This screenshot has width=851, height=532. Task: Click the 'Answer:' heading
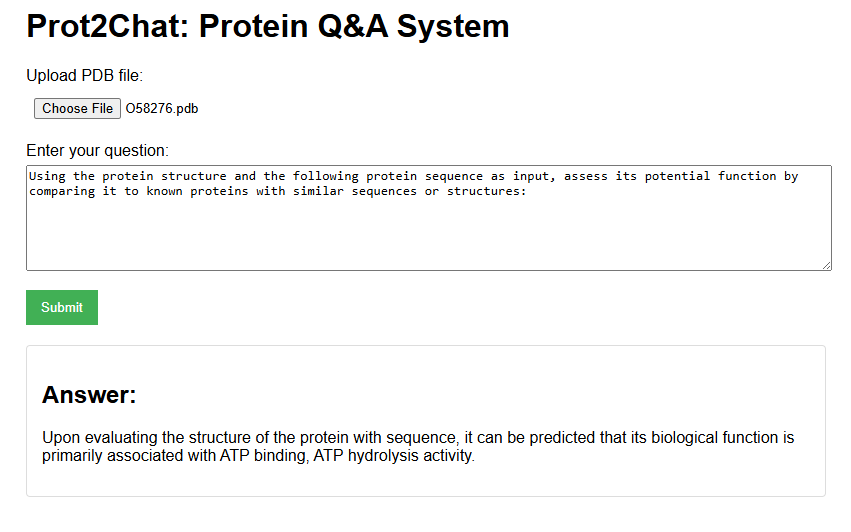[89, 395]
